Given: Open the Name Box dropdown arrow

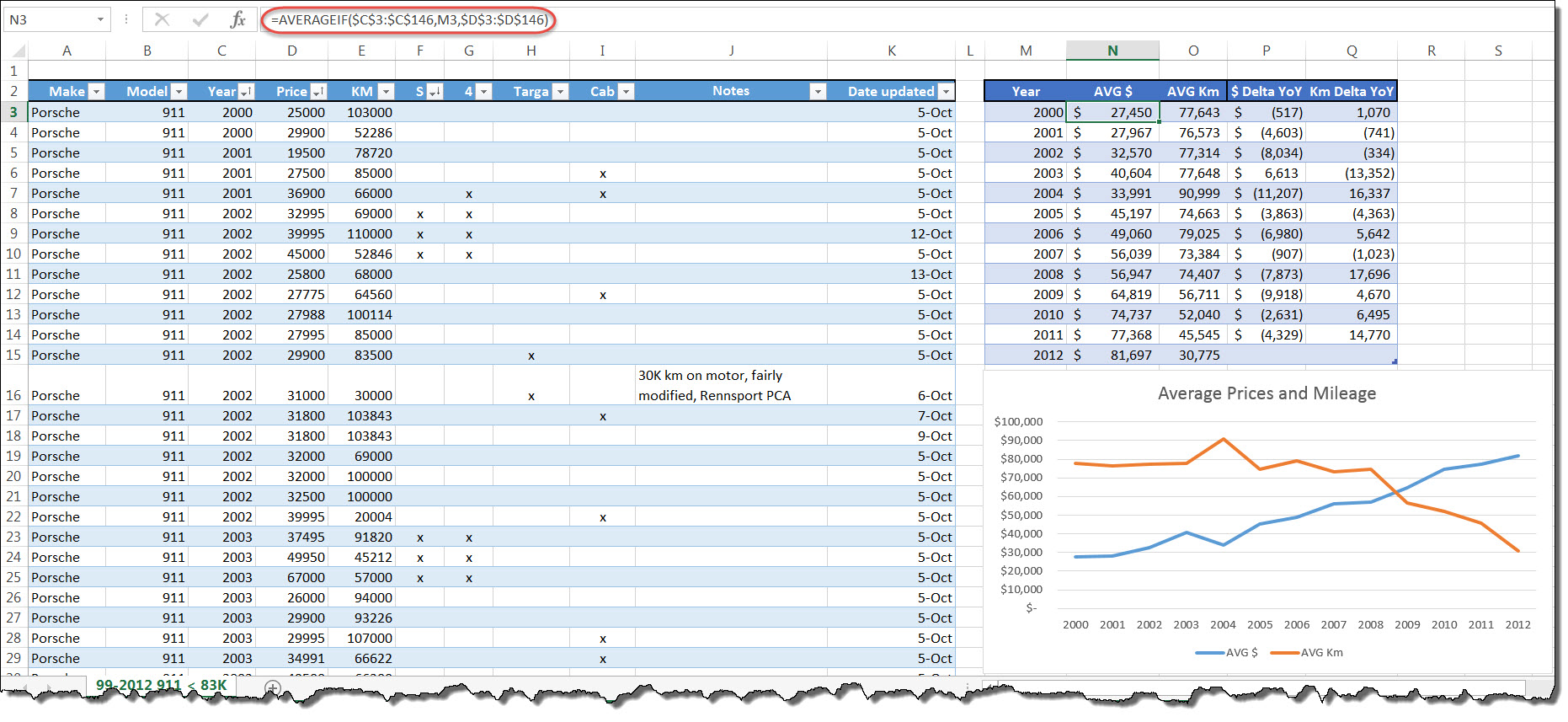Looking at the screenshot, I should (100, 19).
